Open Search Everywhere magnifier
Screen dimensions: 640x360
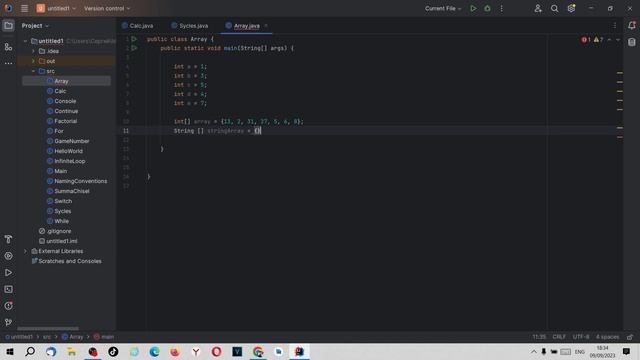[554, 8]
